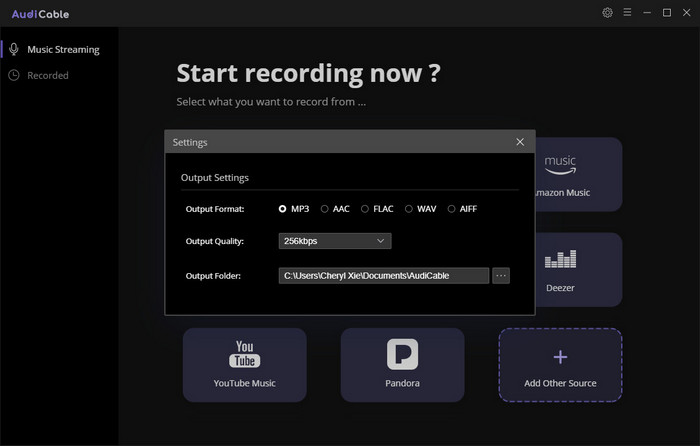Click the Output Folder path field
This screenshot has width=700, height=446.
(x=383, y=275)
